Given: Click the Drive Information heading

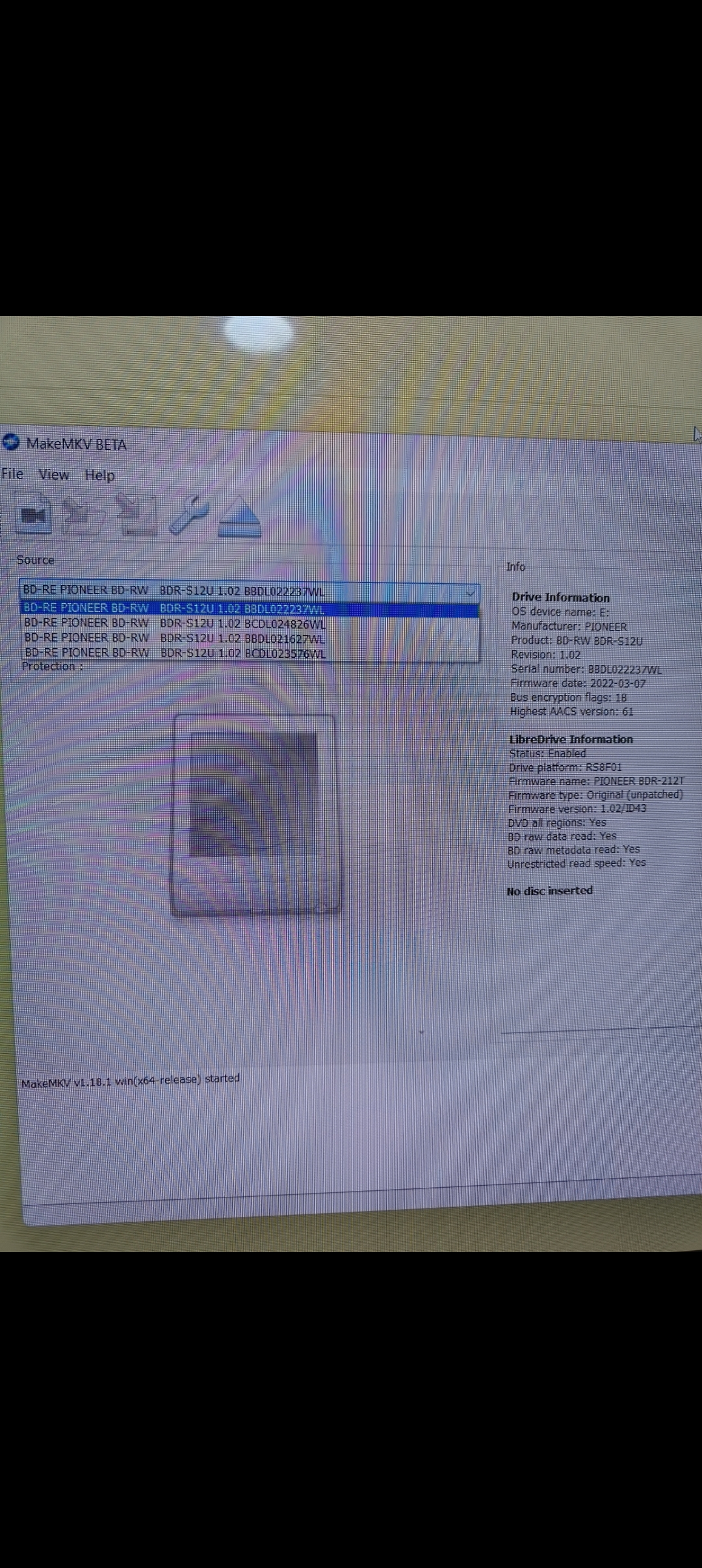Looking at the screenshot, I should (x=560, y=597).
